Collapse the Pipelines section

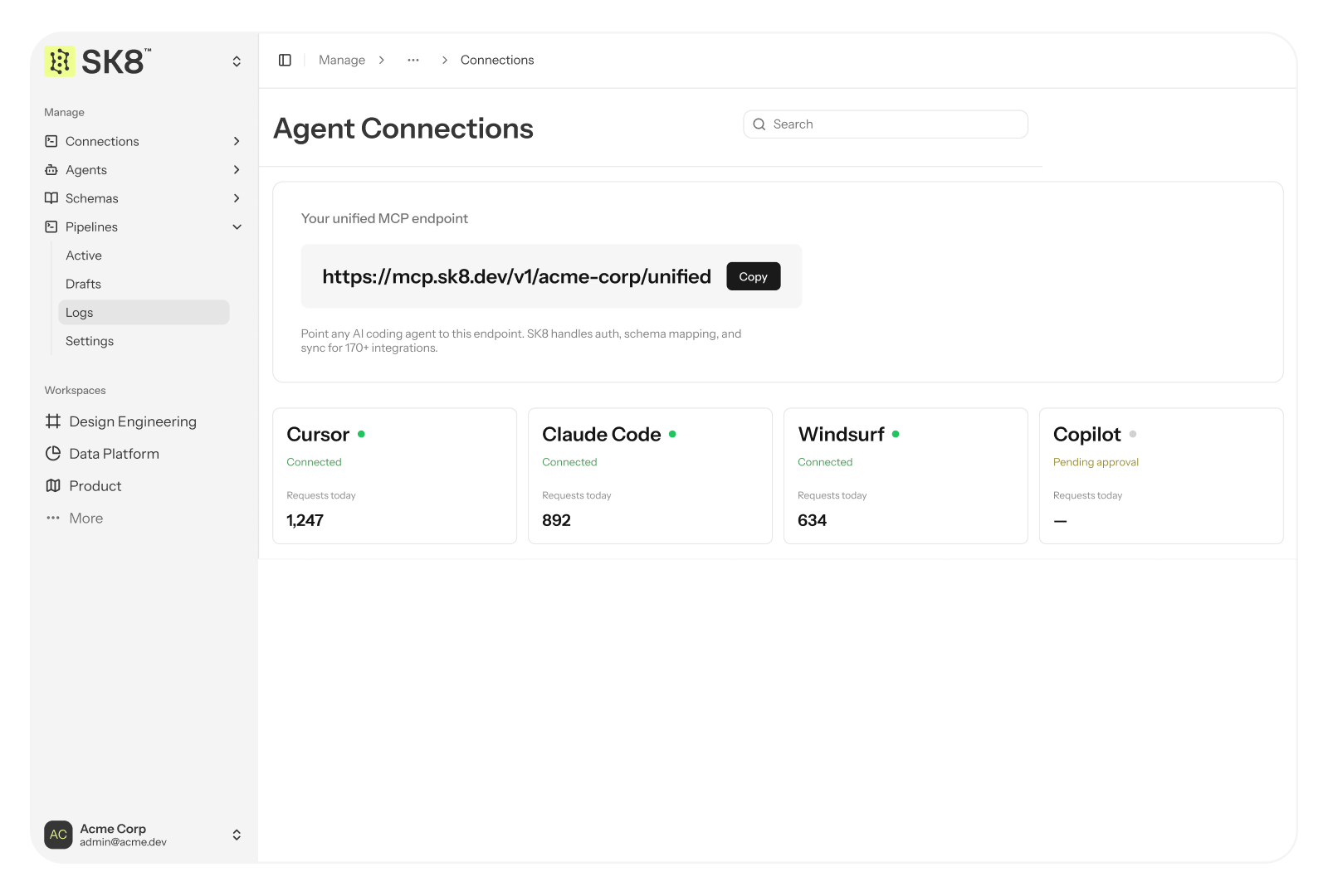tap(237, 226)
